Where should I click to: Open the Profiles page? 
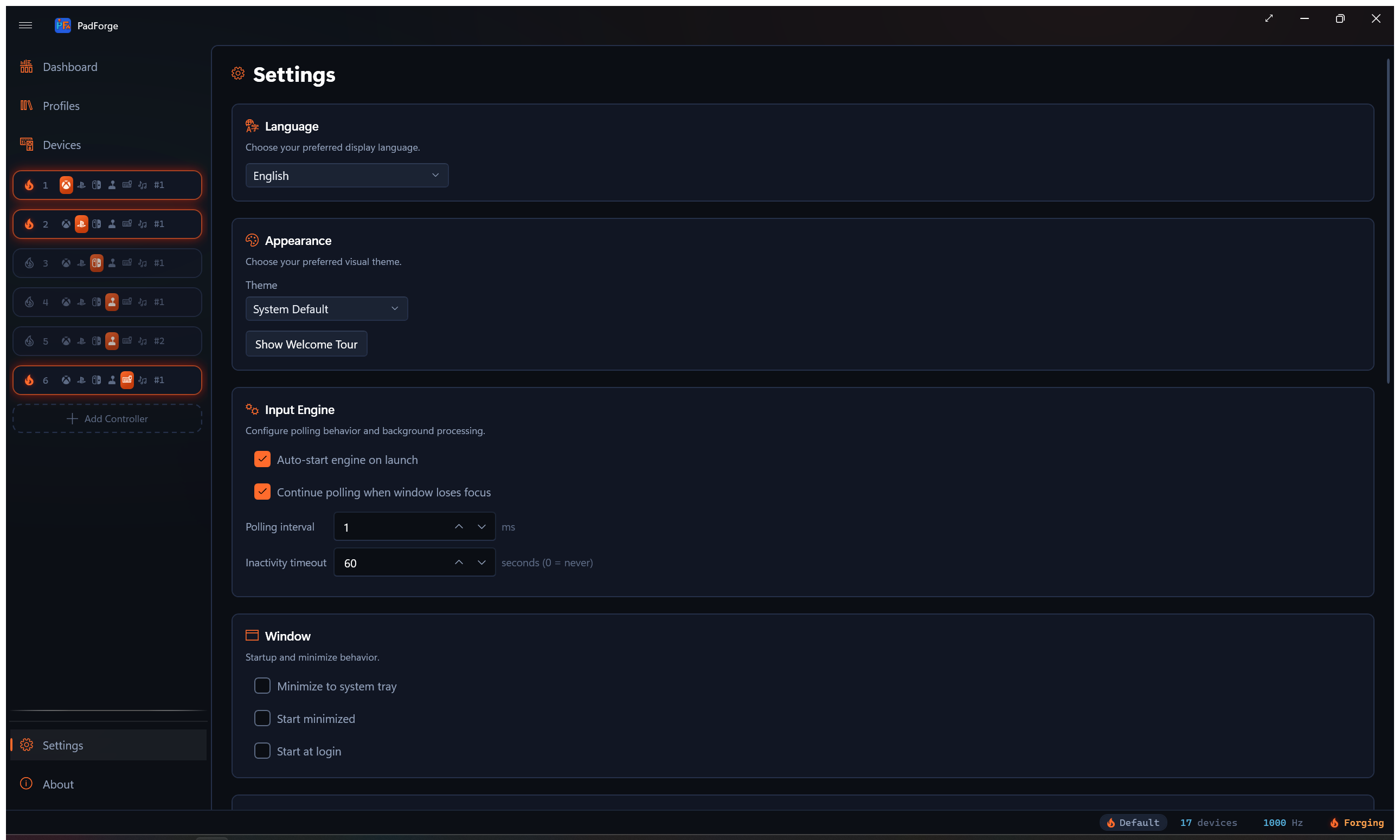point(107,106)
